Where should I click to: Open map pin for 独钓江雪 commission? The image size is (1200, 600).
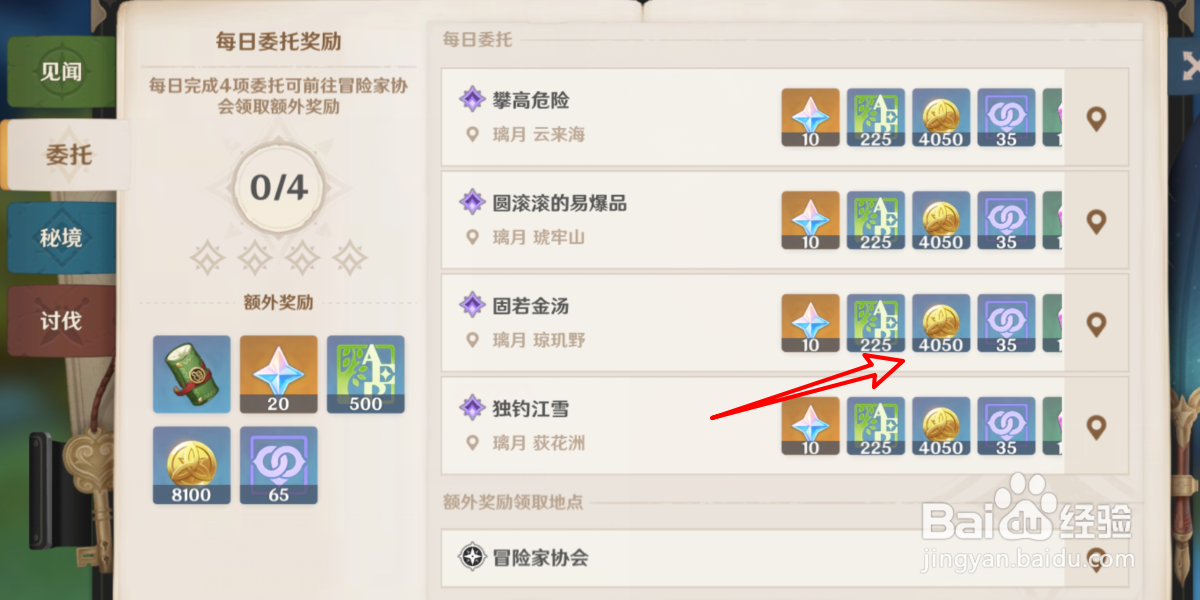(x=1097, y=428)
